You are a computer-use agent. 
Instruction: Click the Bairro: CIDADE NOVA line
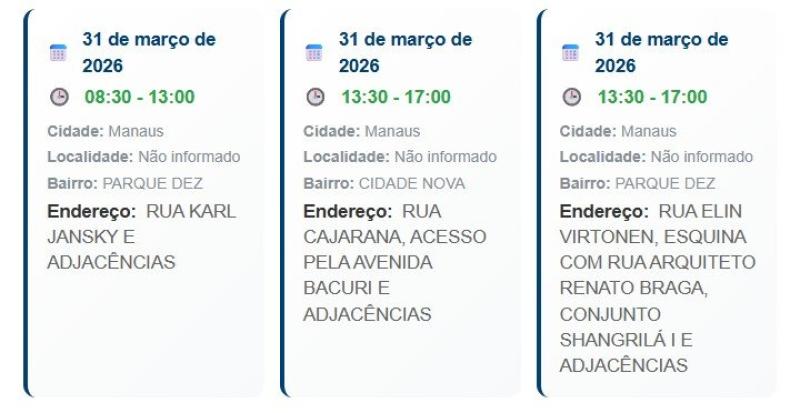pos(384,184)
